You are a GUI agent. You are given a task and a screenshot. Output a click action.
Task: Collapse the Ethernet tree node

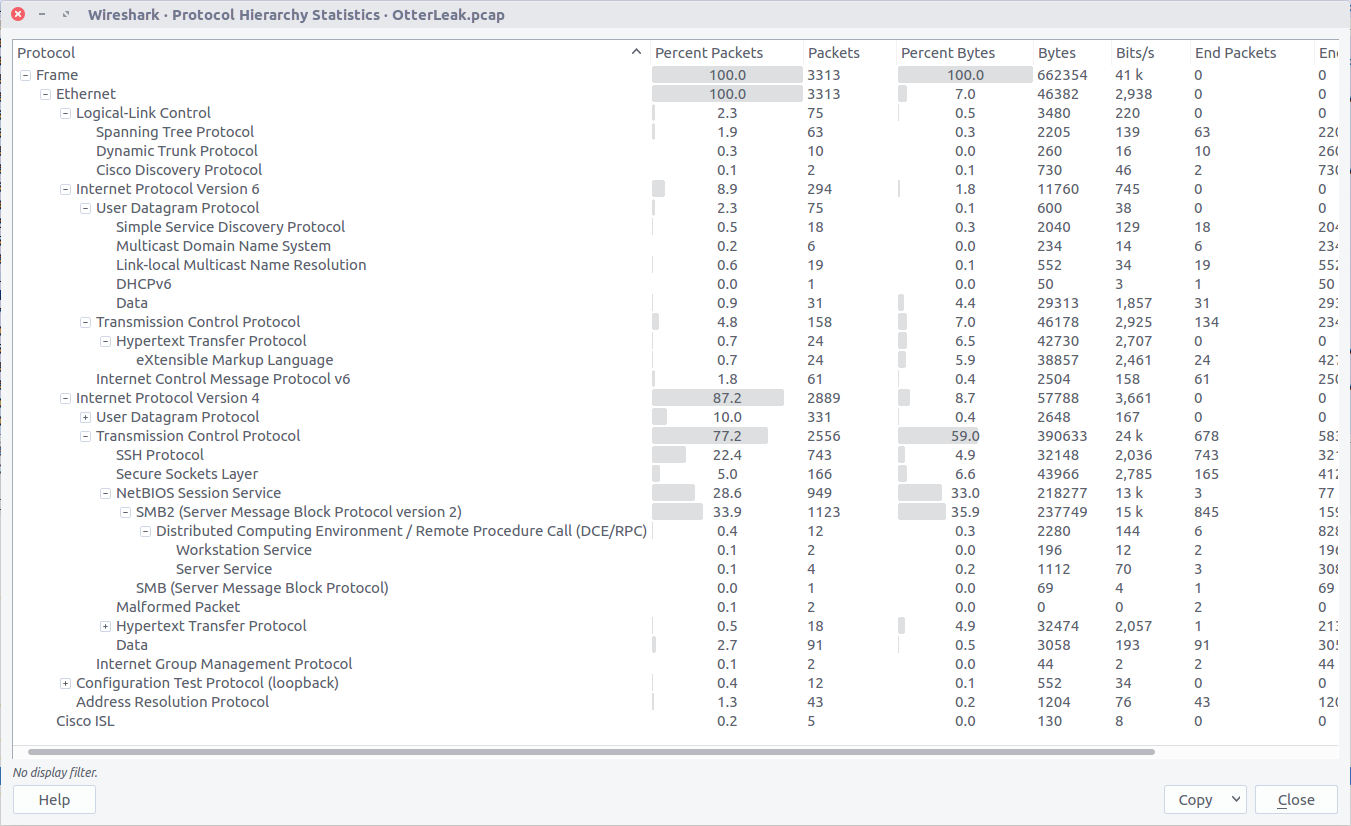pos(45,94)
